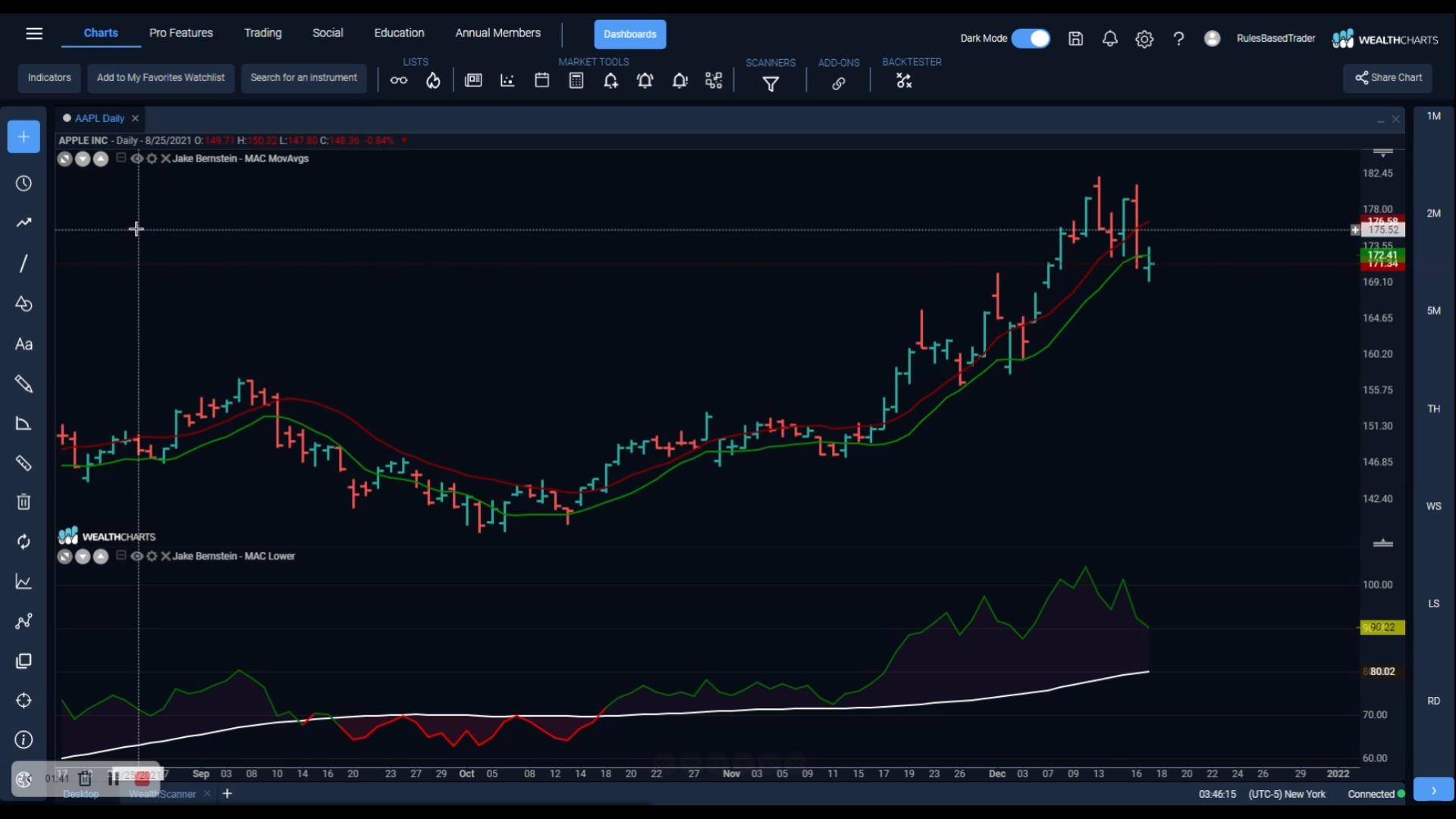
Task: Click the Indicators button
Action: (x=49, y=78)
